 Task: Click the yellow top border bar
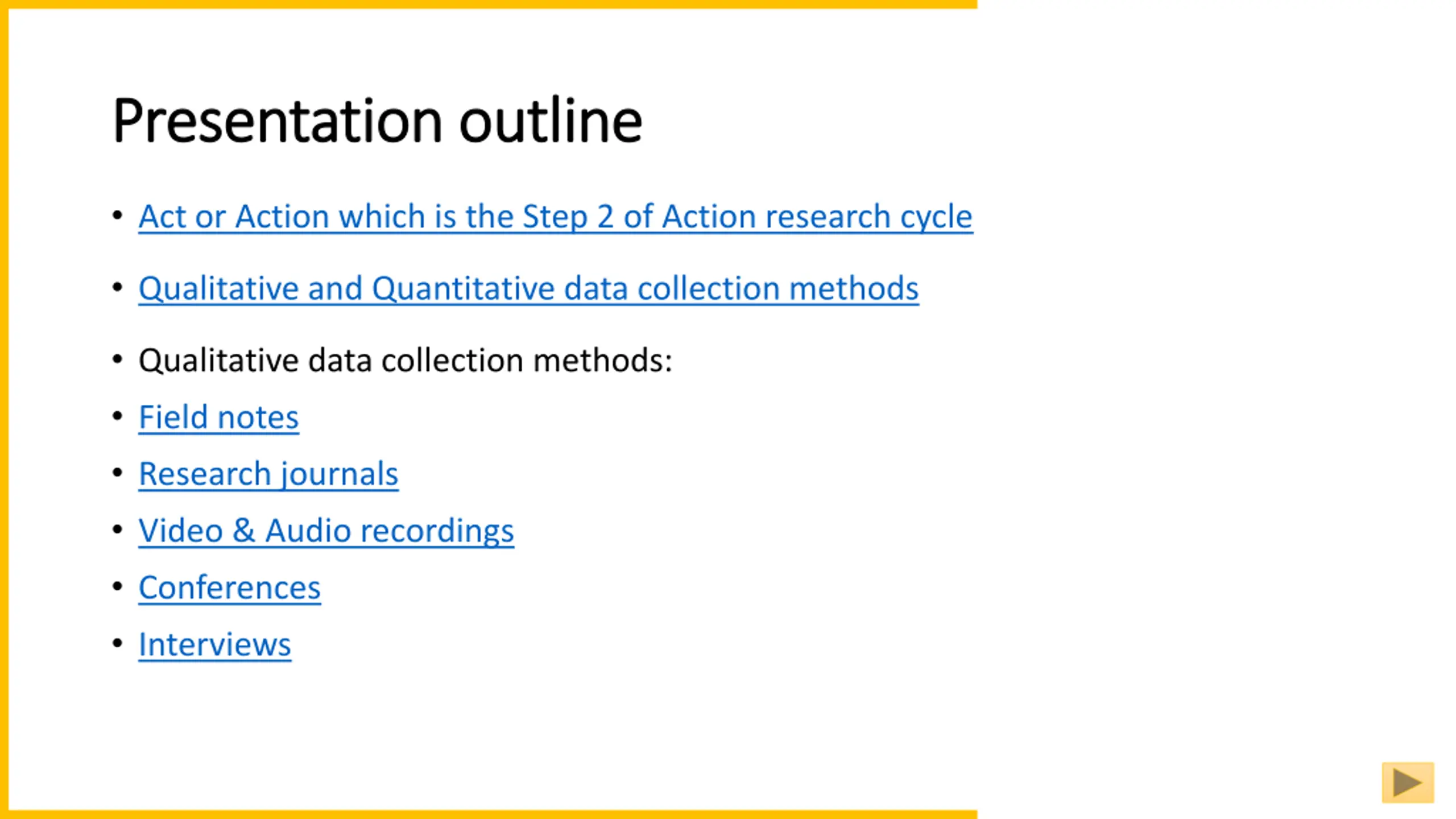pos(489,4)
